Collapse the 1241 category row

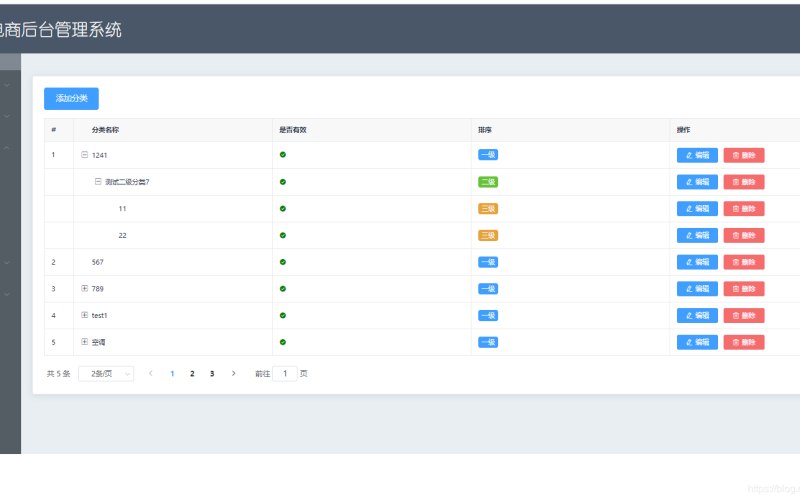(x=85, y=155)
